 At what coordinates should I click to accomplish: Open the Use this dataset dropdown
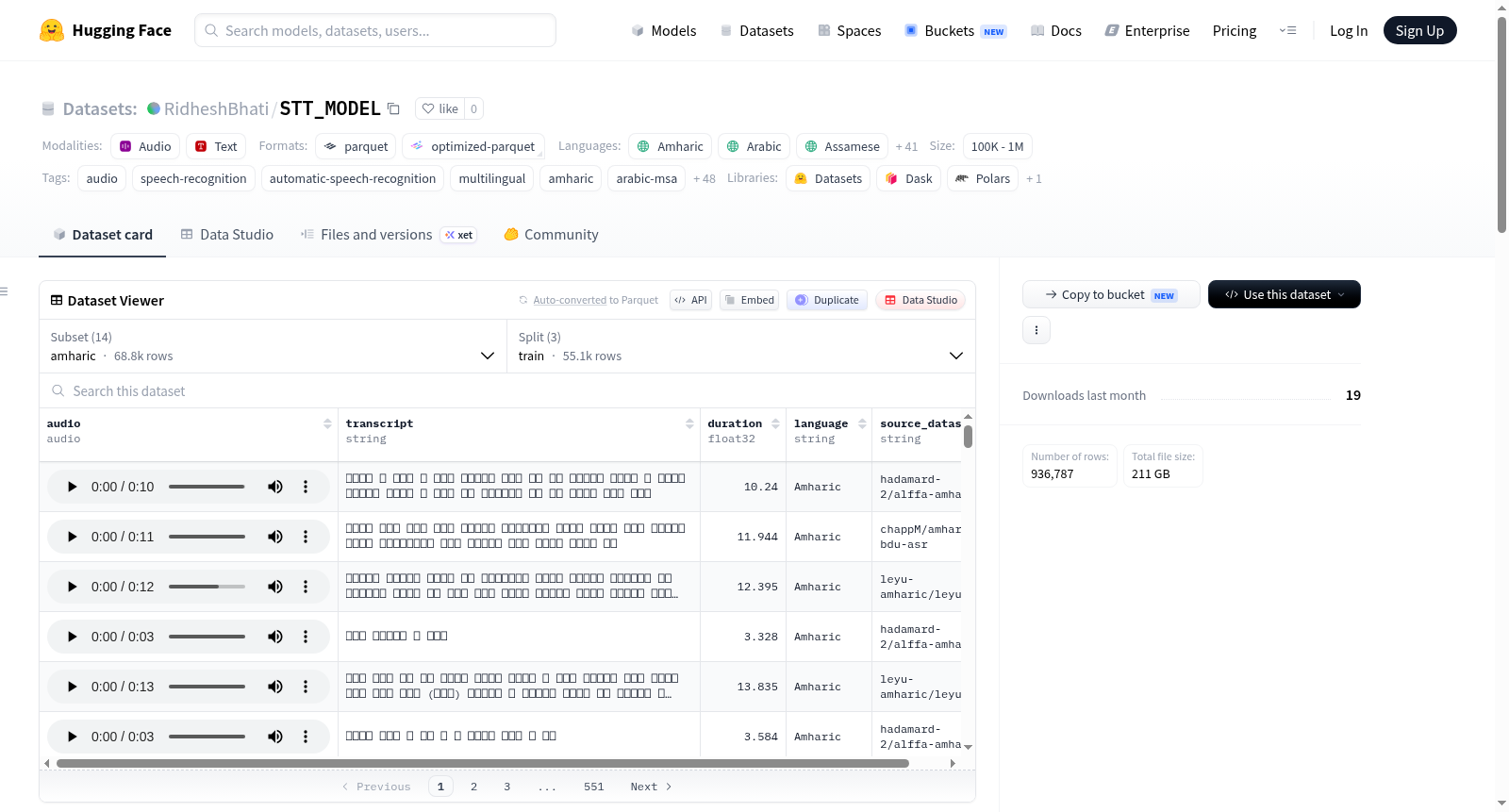[1285, 294]
